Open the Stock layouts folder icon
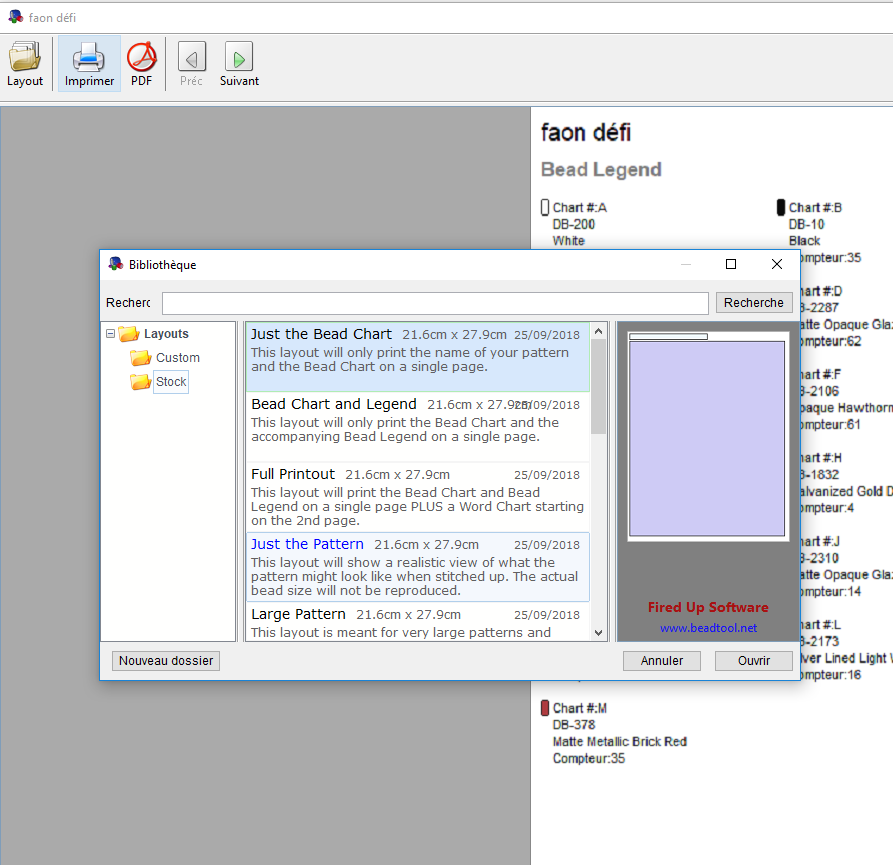 click(140, 381)
